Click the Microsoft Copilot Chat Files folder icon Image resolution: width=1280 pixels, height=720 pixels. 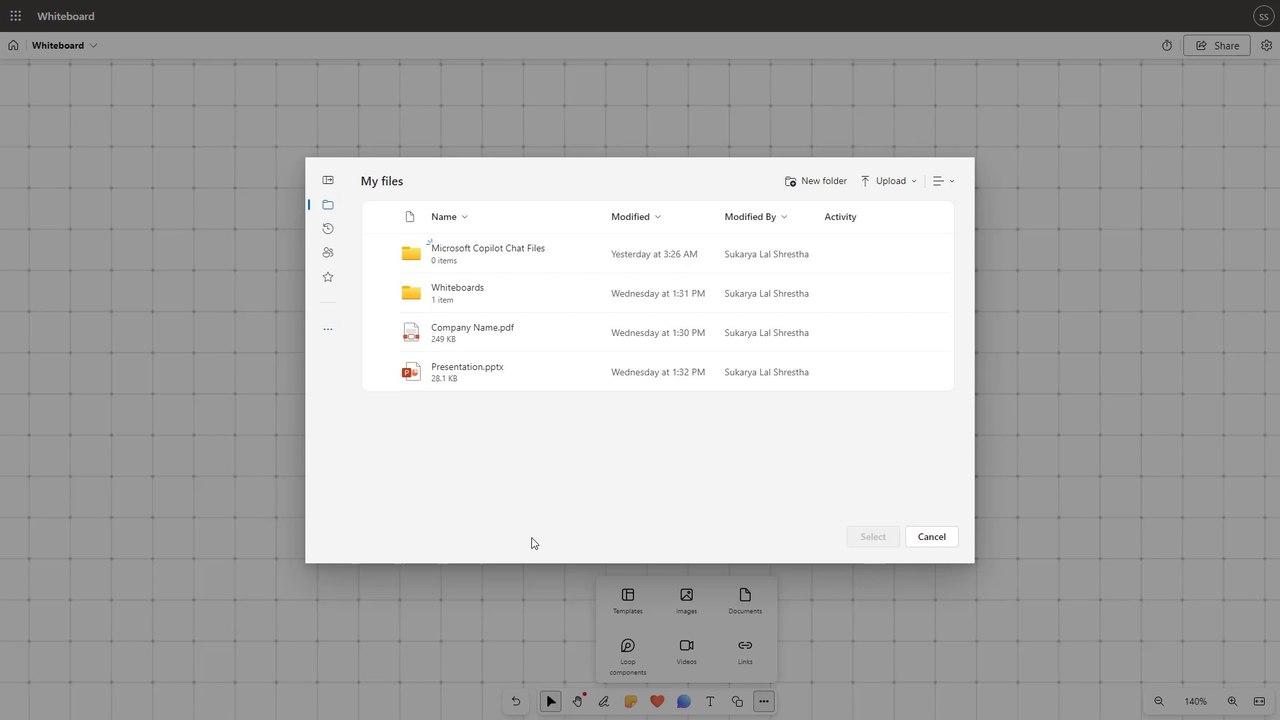pos(411,254)
